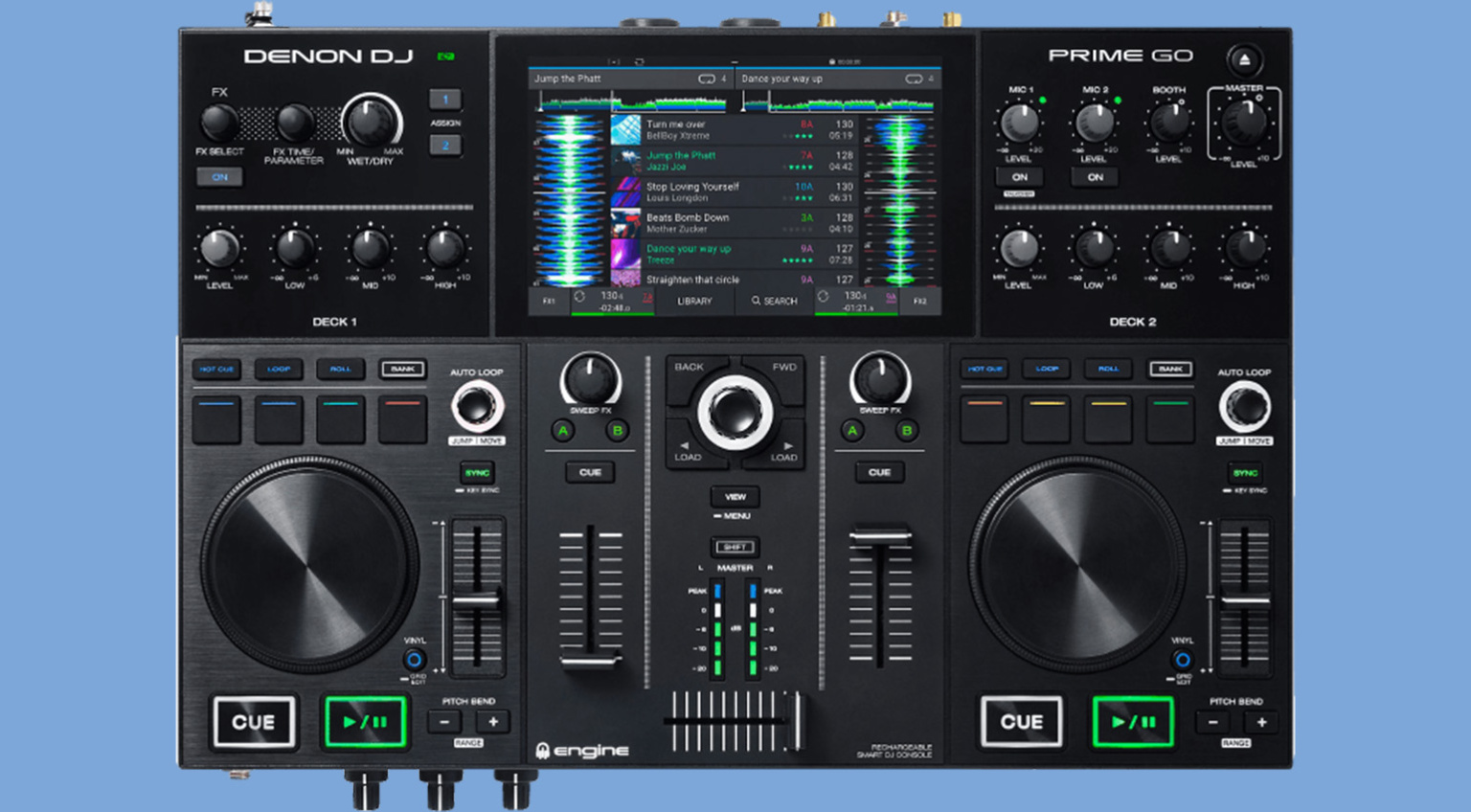Image resolution: width=1471 pixels, height=812 pixels.
Task: Open LIBRARY on the touchscreen
Action: coord(694,301)
